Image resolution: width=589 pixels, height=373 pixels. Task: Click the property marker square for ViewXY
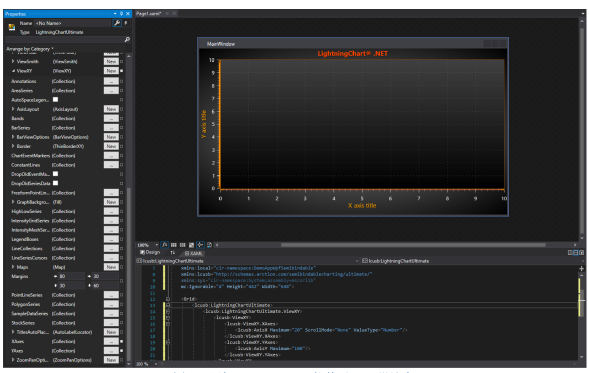pos(121,71)
